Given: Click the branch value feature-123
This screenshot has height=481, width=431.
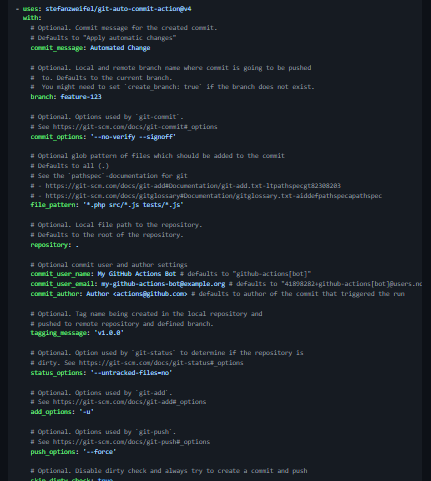Looking at the screenshot, I should (81, 97).
